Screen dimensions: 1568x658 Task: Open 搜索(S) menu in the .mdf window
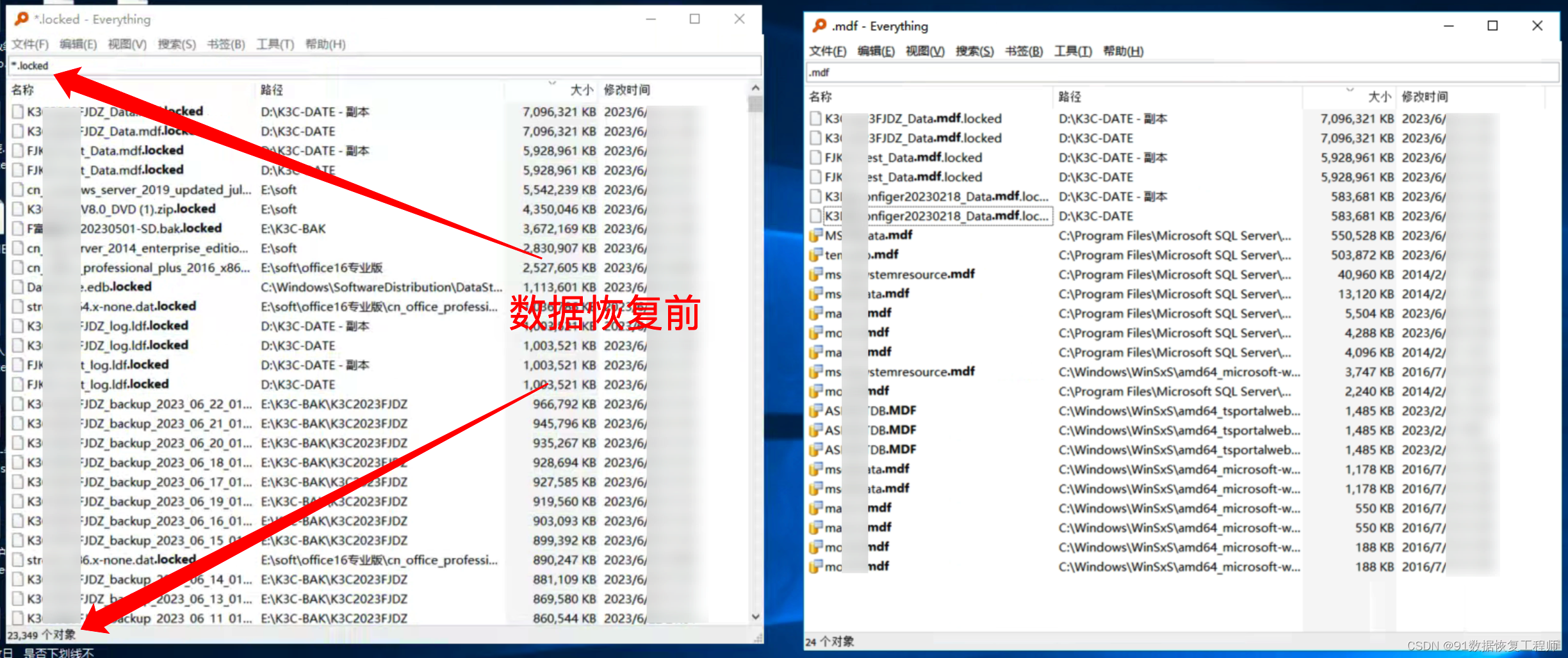[x=974, y=51]
